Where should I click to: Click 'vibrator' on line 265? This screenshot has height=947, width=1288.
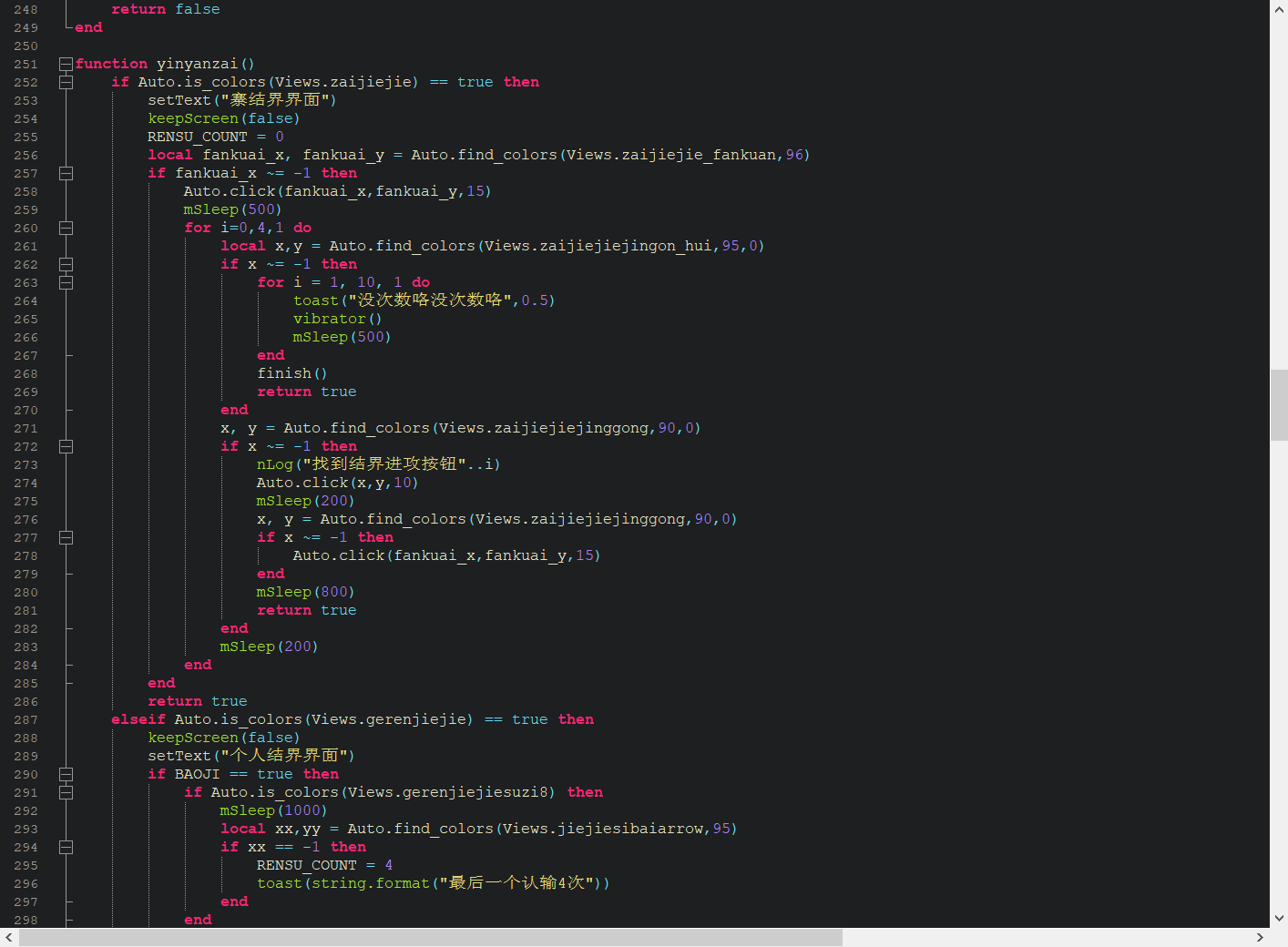click(x=330, y=319)
